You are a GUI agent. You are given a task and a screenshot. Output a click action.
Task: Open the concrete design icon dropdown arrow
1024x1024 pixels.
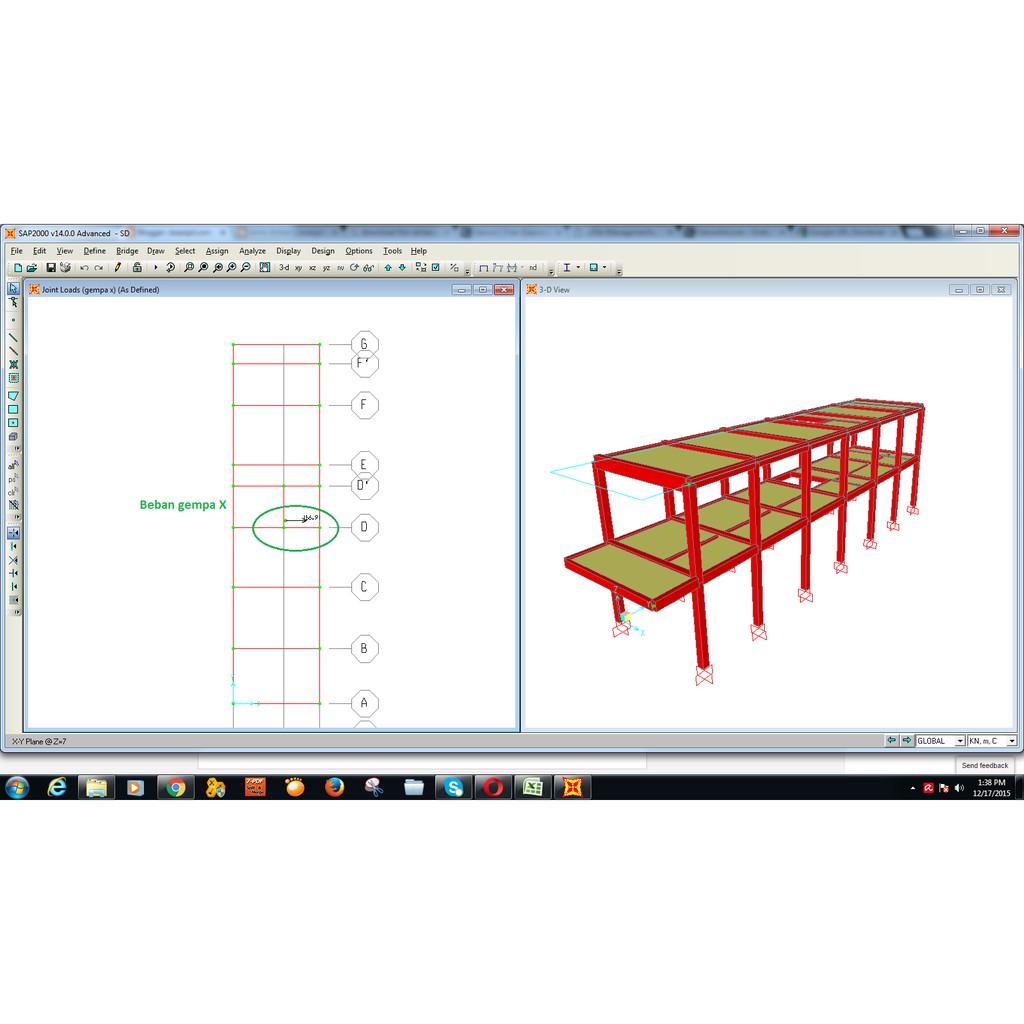(604, 268)
